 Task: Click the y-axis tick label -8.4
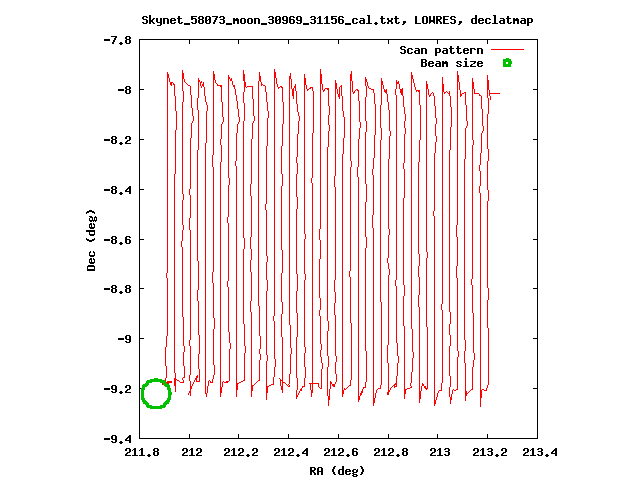(118, 190)
